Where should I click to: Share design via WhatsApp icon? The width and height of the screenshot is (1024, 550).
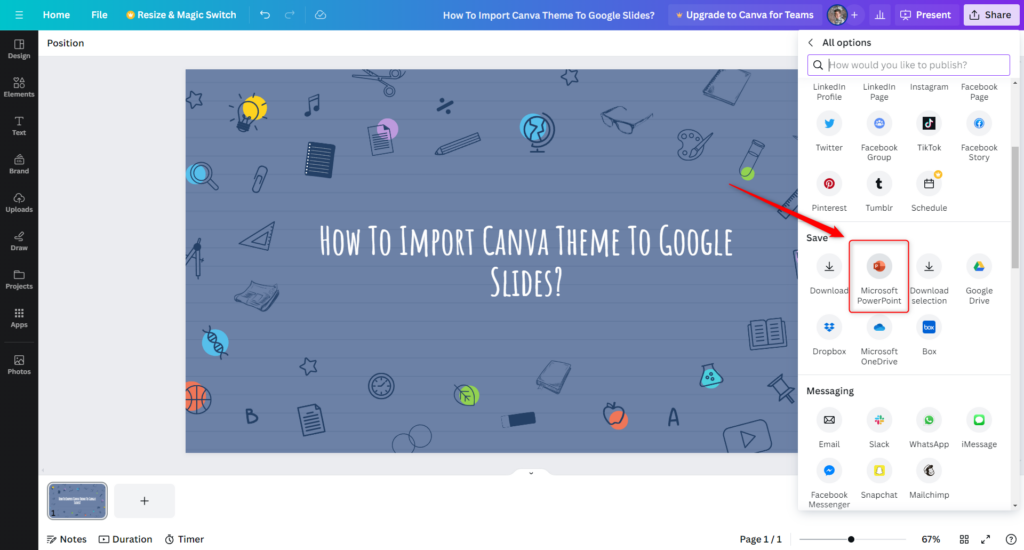coord(929,421)
